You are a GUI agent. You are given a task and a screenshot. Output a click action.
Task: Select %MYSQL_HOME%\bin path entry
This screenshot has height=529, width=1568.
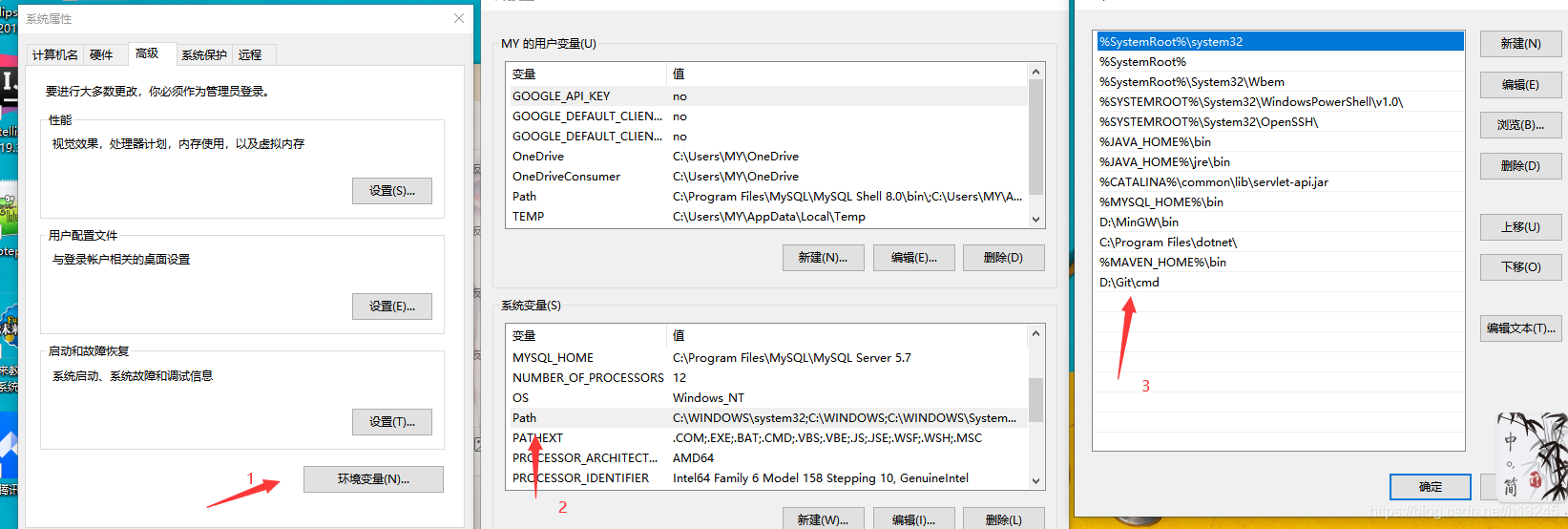[1279, 202]
